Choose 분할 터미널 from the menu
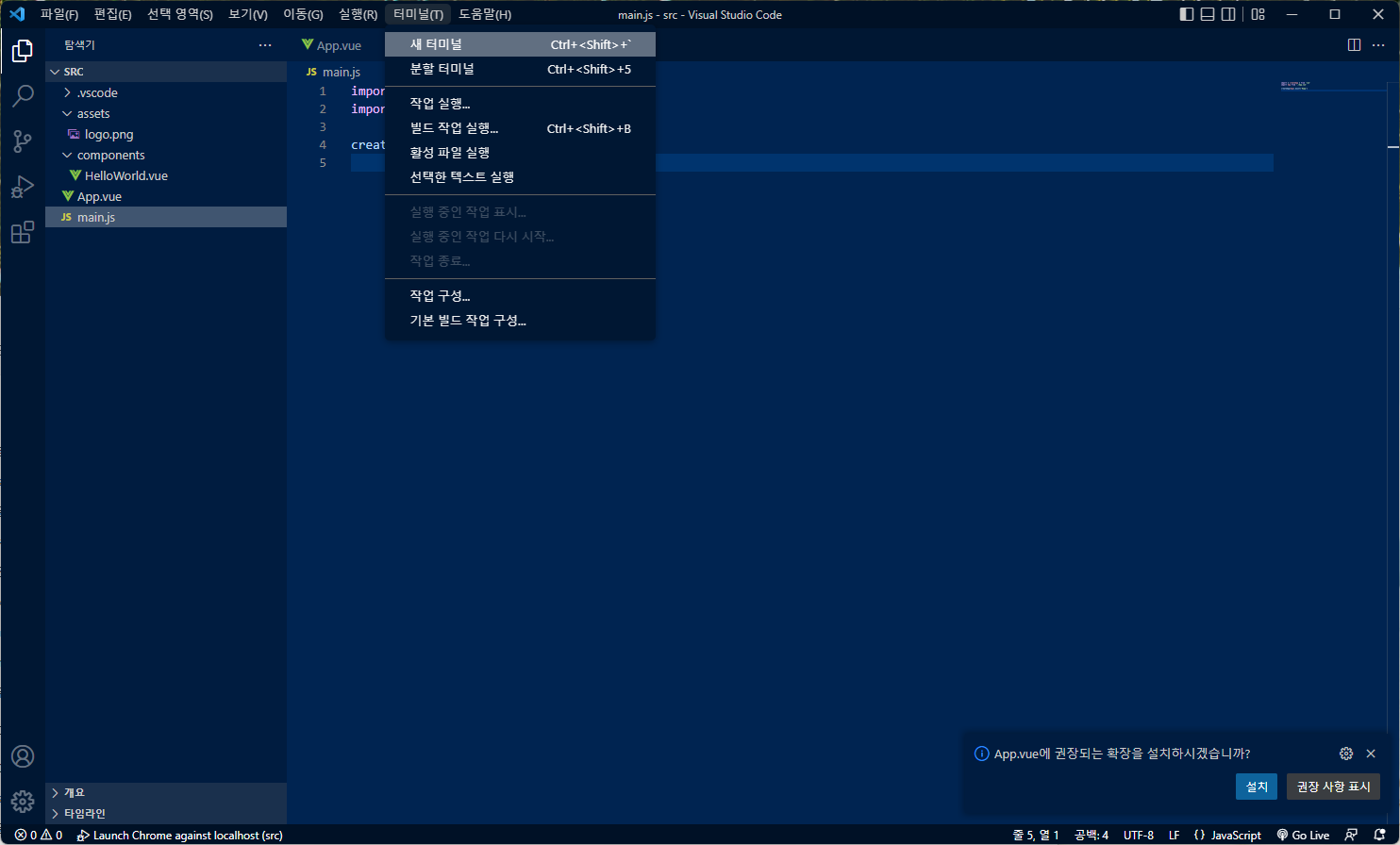Screen dimensions: 1400x845 pos(442,69)
